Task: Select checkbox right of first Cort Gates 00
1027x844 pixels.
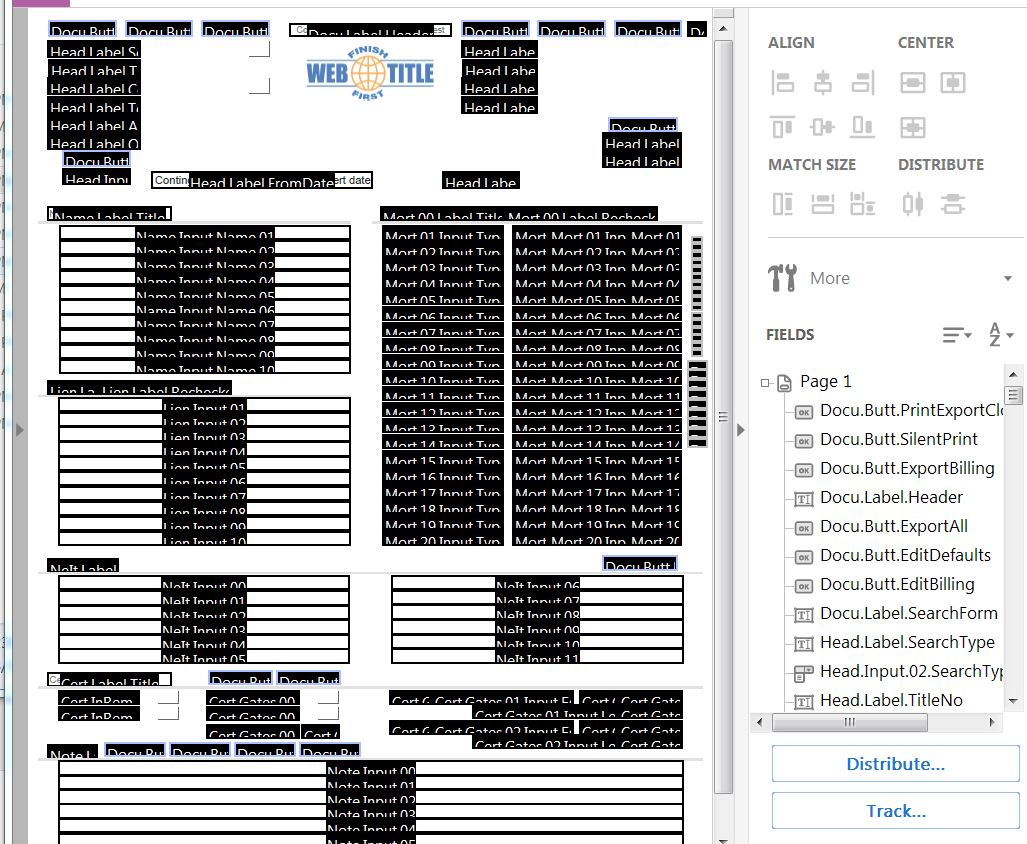Action: click(328, 697)
